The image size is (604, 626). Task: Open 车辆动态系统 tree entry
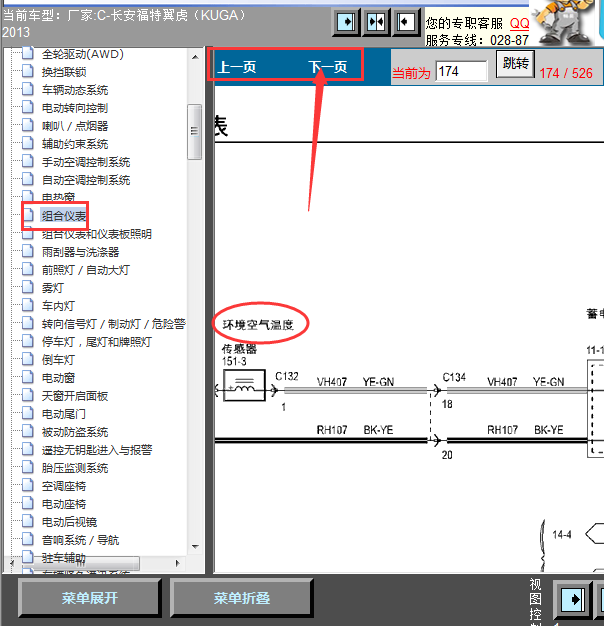75,90
